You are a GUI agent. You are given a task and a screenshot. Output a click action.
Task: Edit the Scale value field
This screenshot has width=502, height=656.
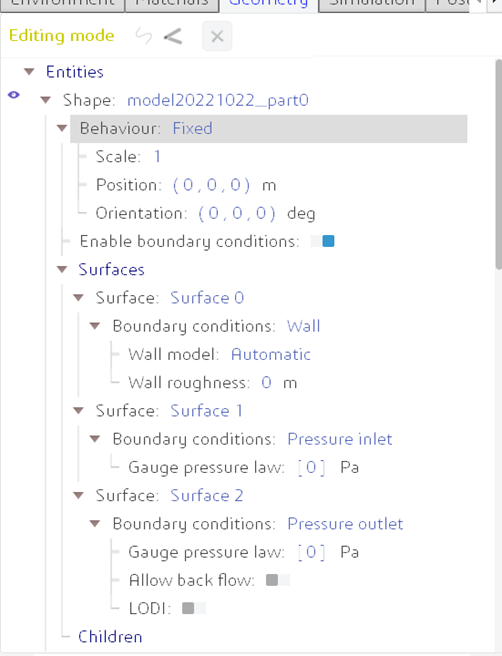(x=157, y=157)
